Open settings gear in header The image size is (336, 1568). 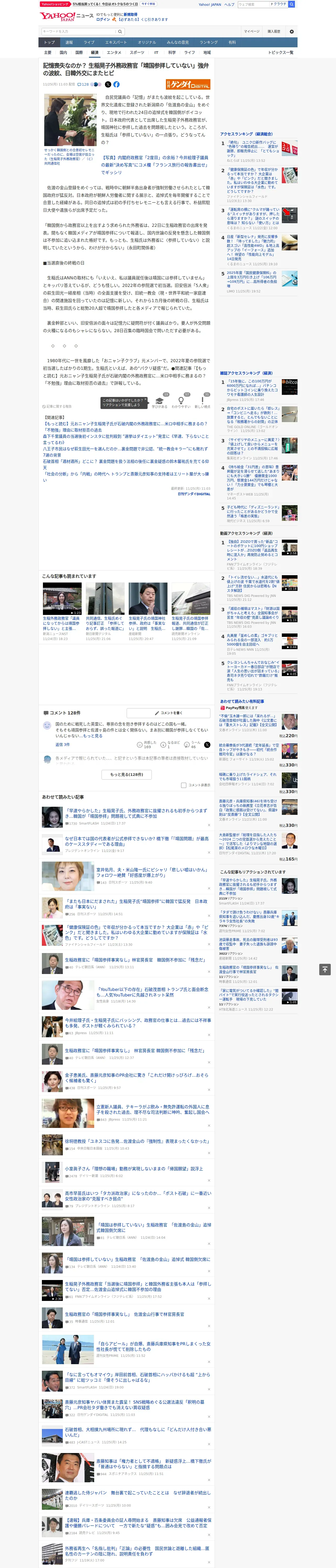pos(291,31)
